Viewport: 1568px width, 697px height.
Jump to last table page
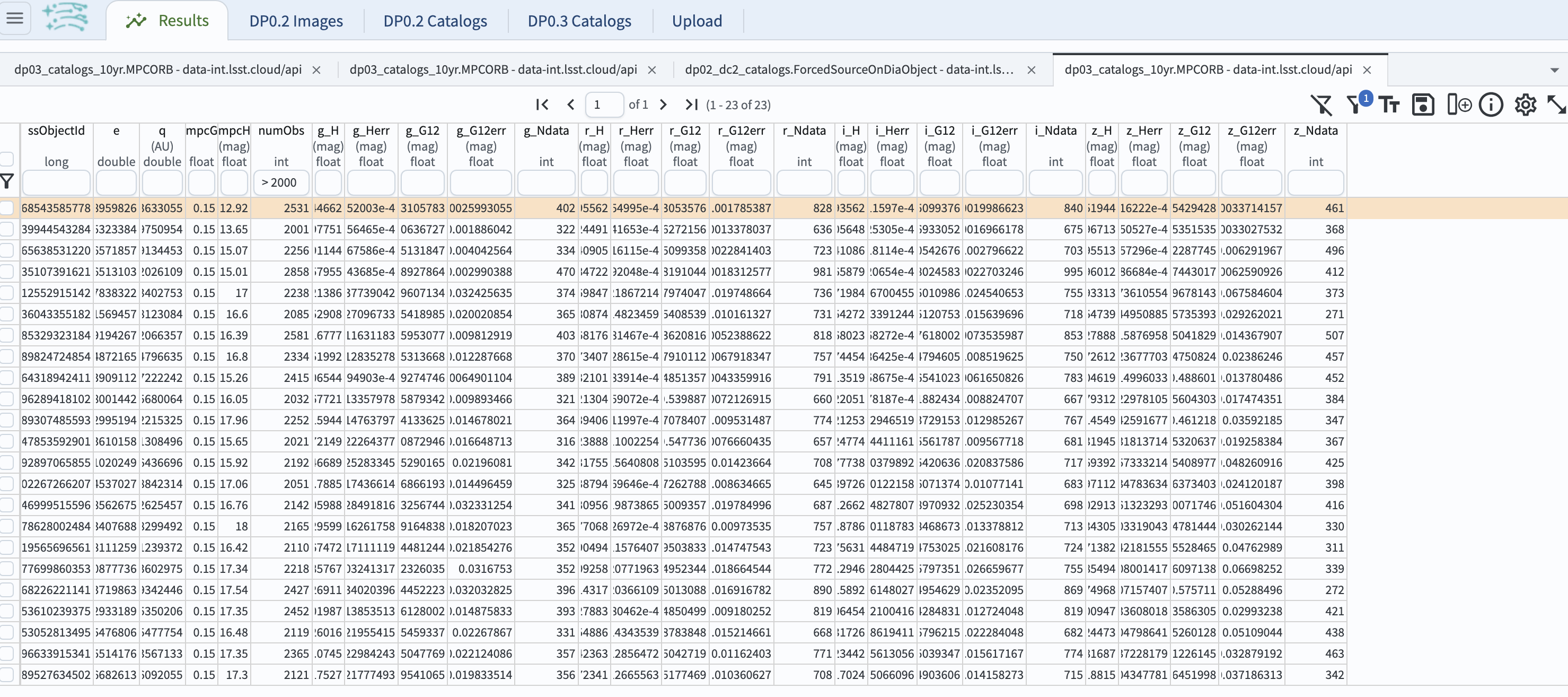tap(691, 105)
